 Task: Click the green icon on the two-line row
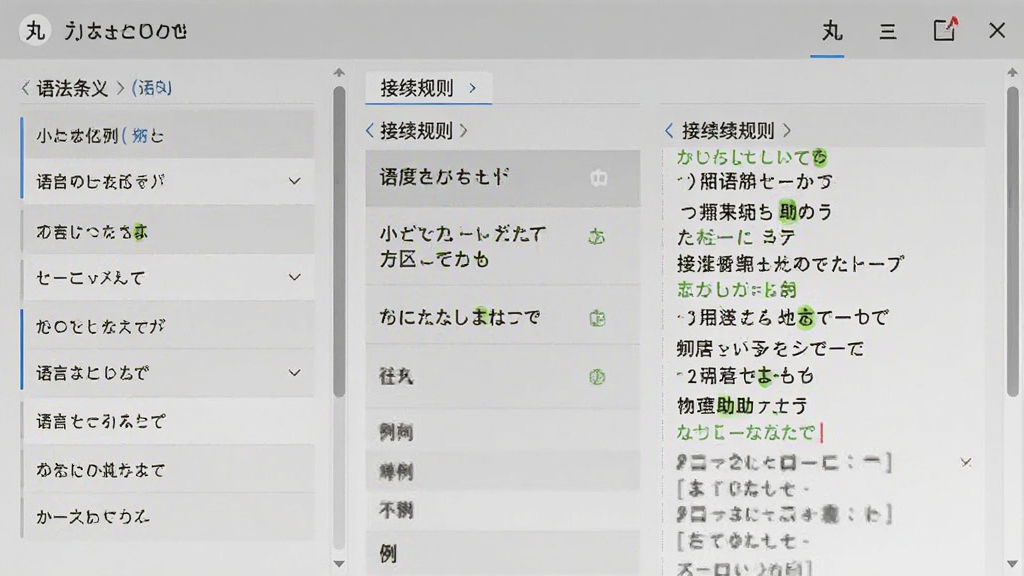coord(597,236)
